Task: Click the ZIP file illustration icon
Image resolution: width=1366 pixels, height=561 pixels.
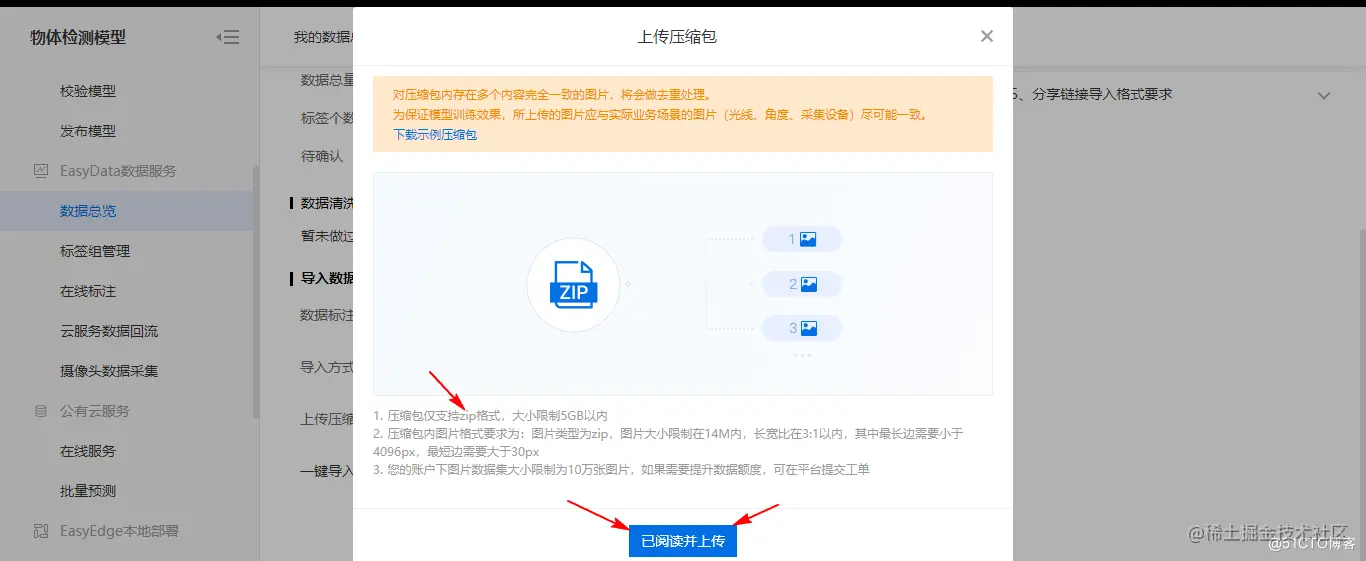Action: (x=573, y=284)
